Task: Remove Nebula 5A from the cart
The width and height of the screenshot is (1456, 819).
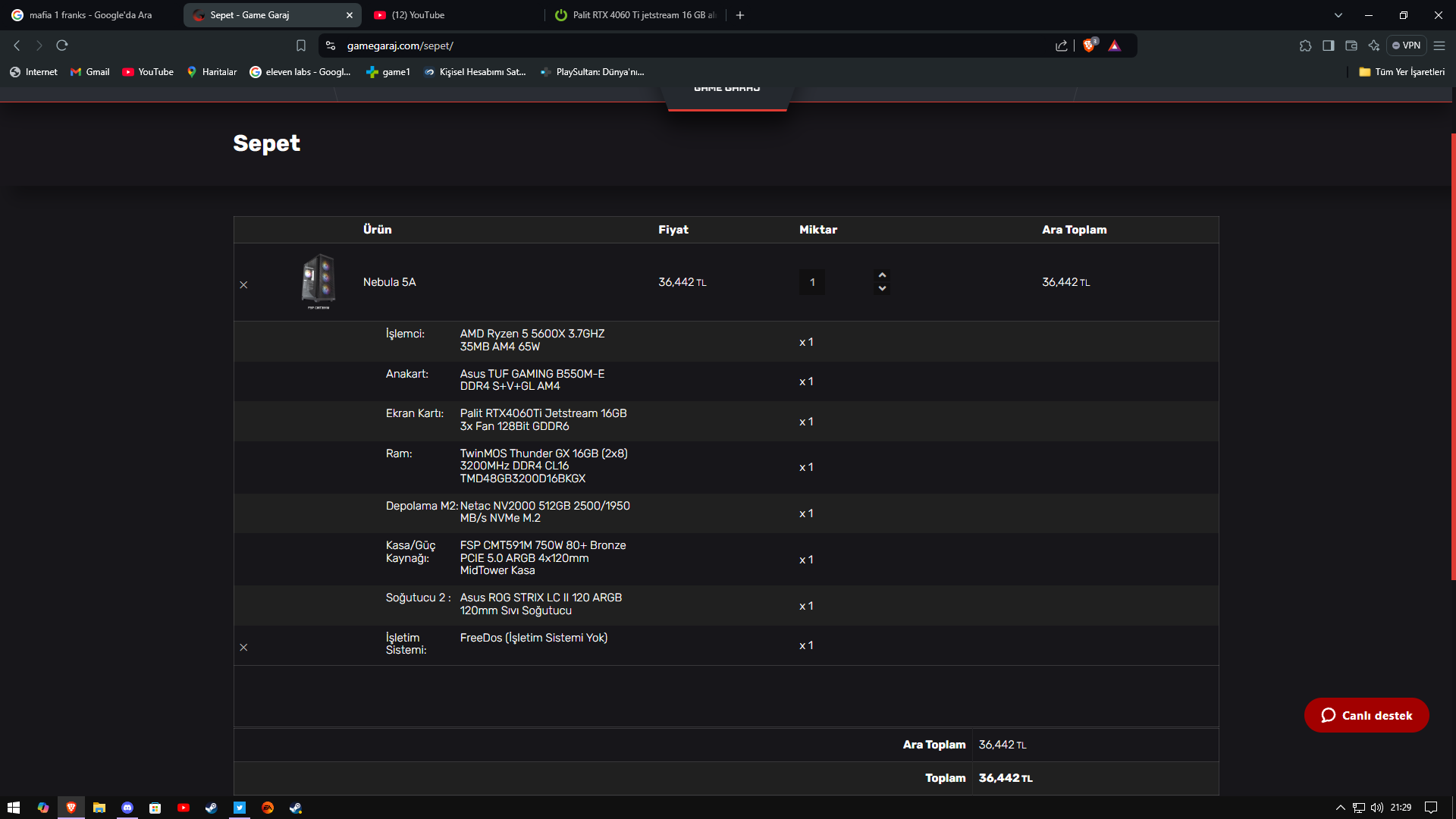Action: pyautogui.click(x=243, y=285)
